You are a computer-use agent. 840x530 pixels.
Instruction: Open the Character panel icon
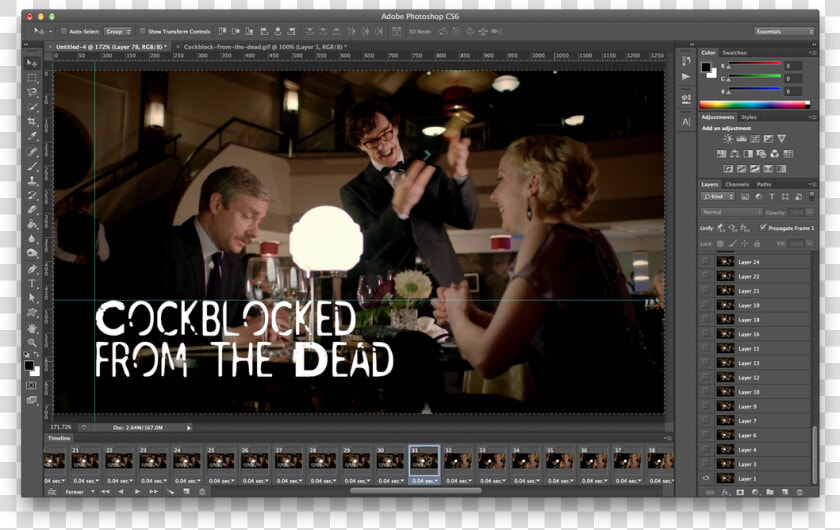pos(686,122)
